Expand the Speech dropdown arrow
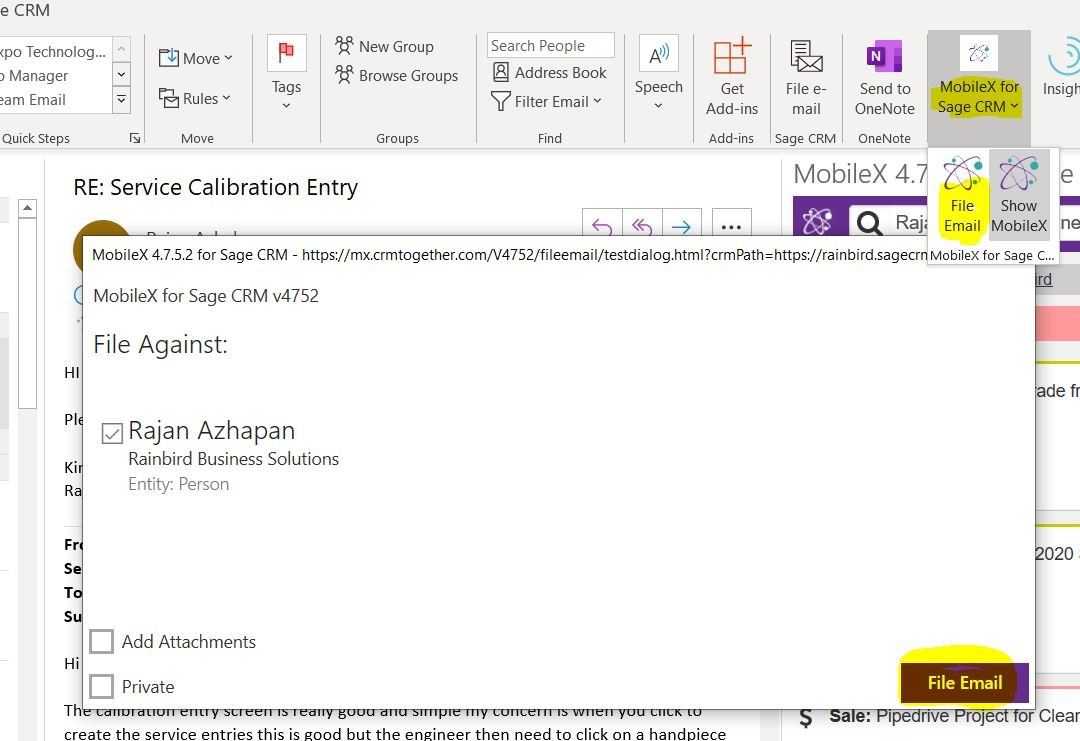Image resolution: width=1080 pixels, height=741 pixels. click(x=658, y=105)
